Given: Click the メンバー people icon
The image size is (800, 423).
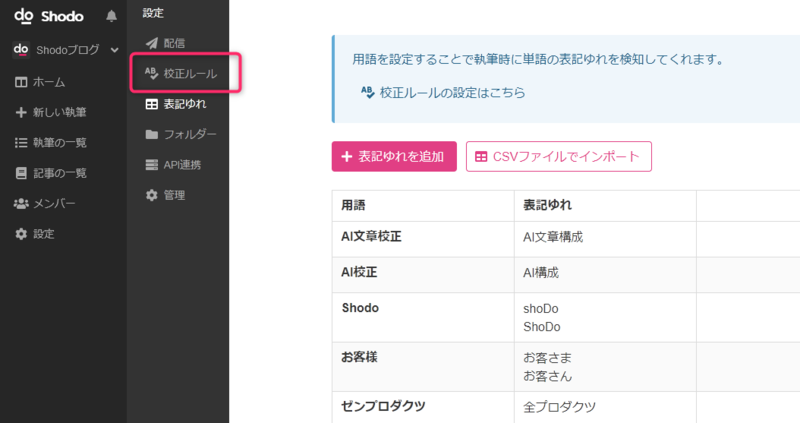Looking at the screenshot, I should (x=21, y=204).
